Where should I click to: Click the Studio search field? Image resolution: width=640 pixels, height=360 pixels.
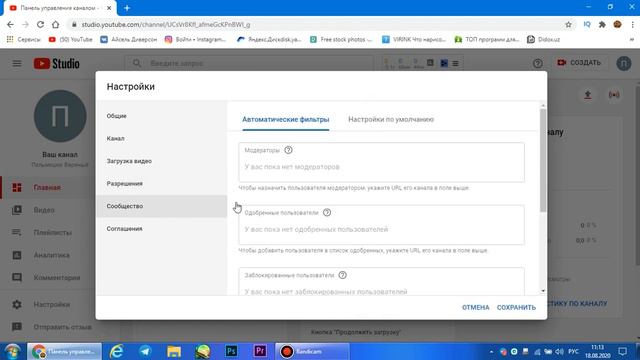pos(249,63)
